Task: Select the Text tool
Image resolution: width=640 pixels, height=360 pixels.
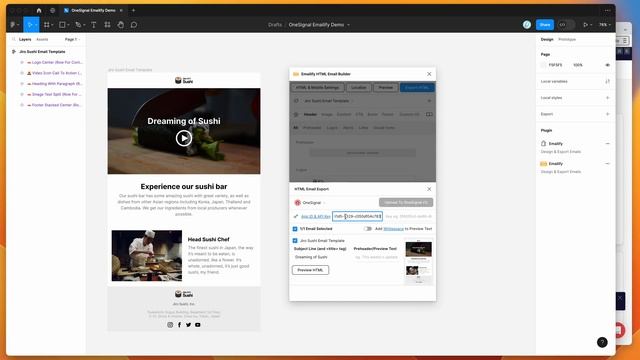Action: click(x=93, y=25)
